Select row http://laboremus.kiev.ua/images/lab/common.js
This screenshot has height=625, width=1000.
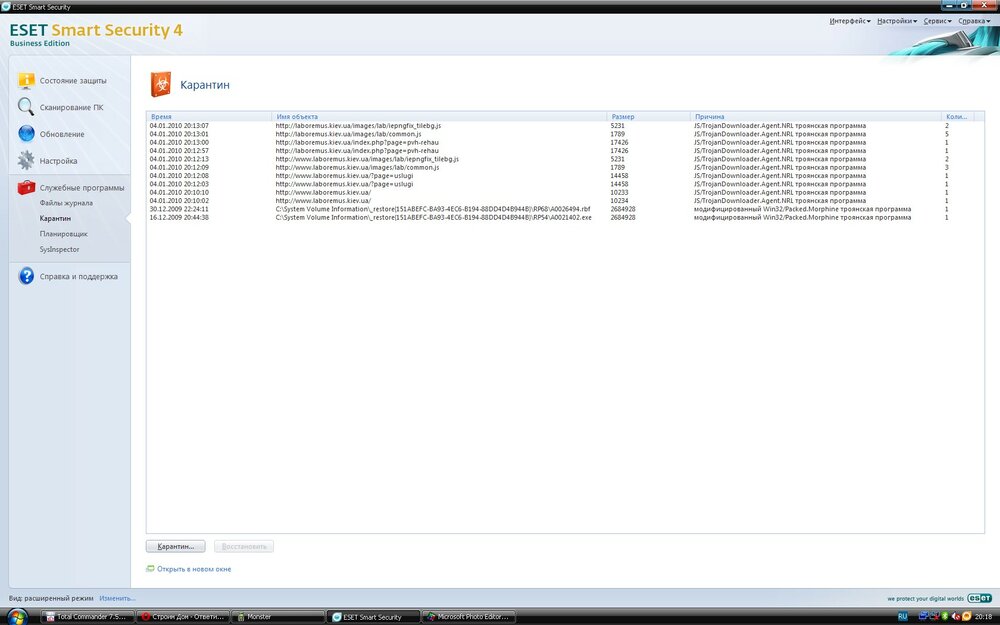click(x=565, y=134)
